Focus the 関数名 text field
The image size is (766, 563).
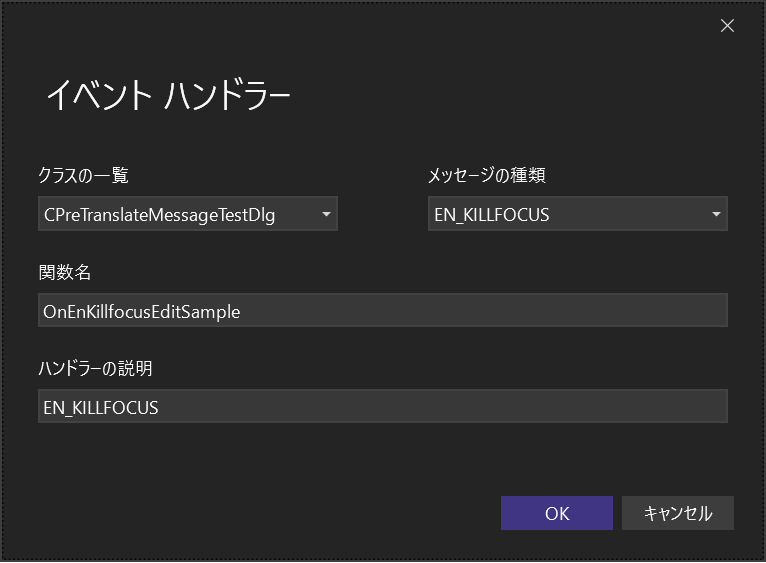382,311
